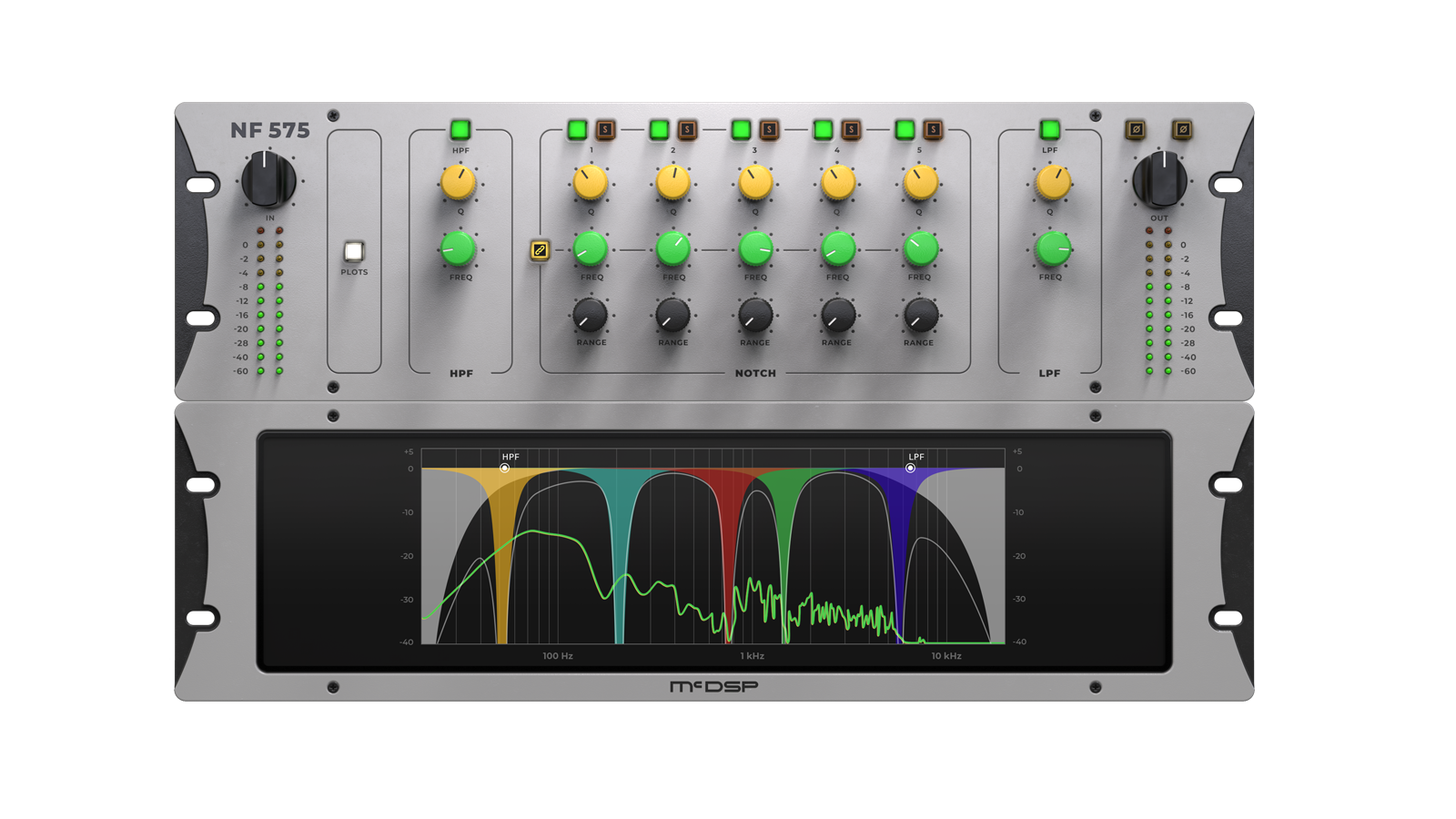Click the NOTCH section label
Image resolution: width=1456 pixels, height=819 pixels.
[755, 373]
